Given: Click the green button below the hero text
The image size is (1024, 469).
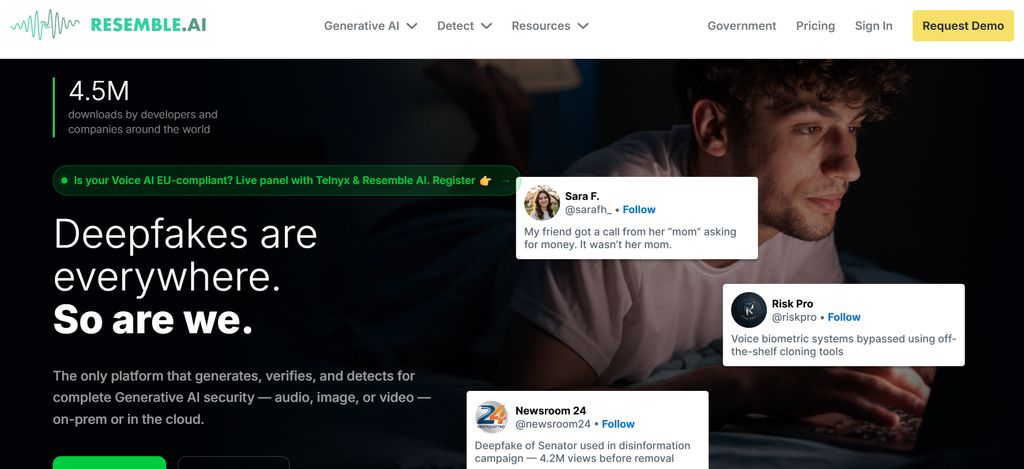Looking at the screenshot, I should coord(109,462).
